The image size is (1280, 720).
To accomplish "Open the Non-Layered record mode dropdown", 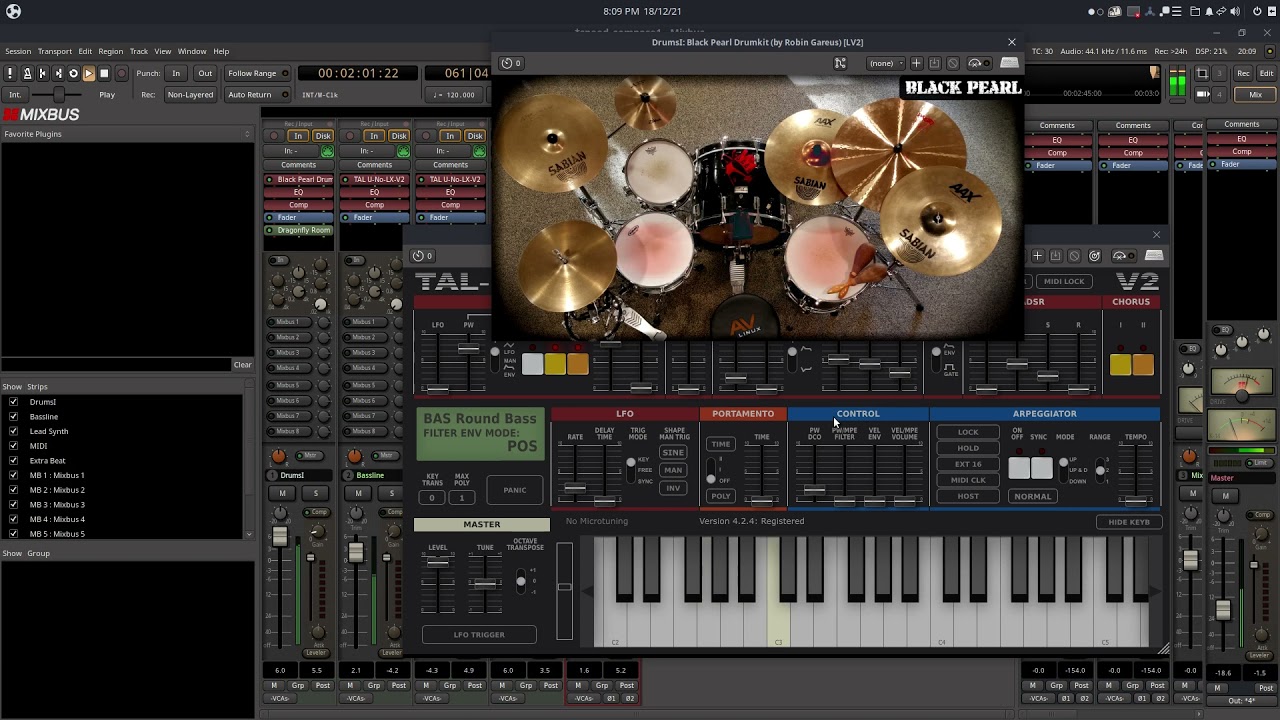I will pyautogui.click(x=190, y=95).
